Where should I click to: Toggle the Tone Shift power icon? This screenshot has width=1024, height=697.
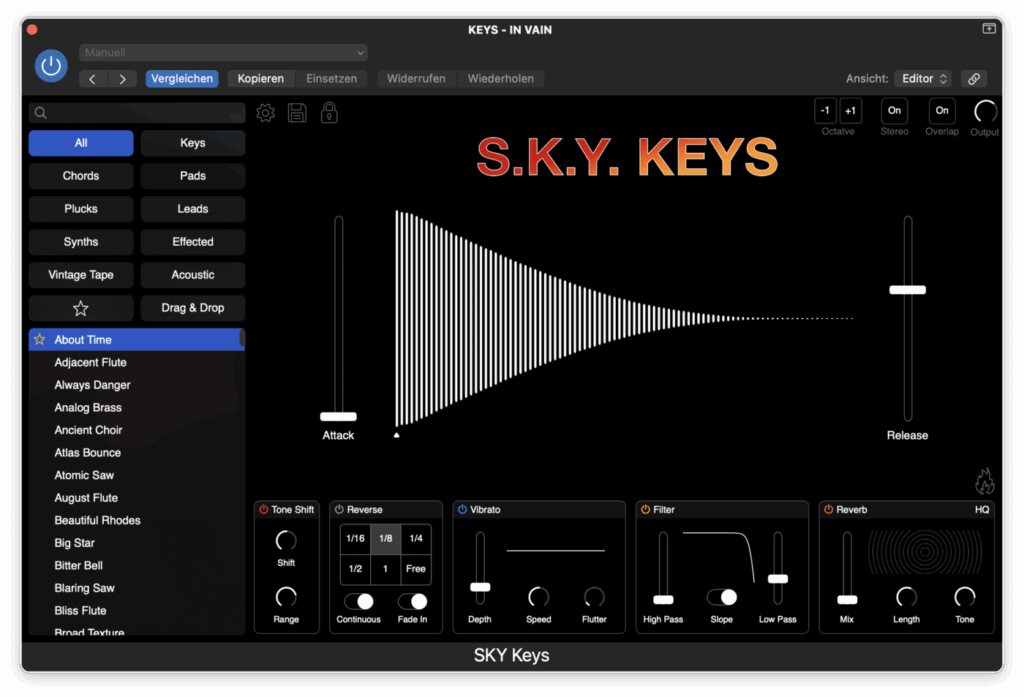click(x=264, y=510)
